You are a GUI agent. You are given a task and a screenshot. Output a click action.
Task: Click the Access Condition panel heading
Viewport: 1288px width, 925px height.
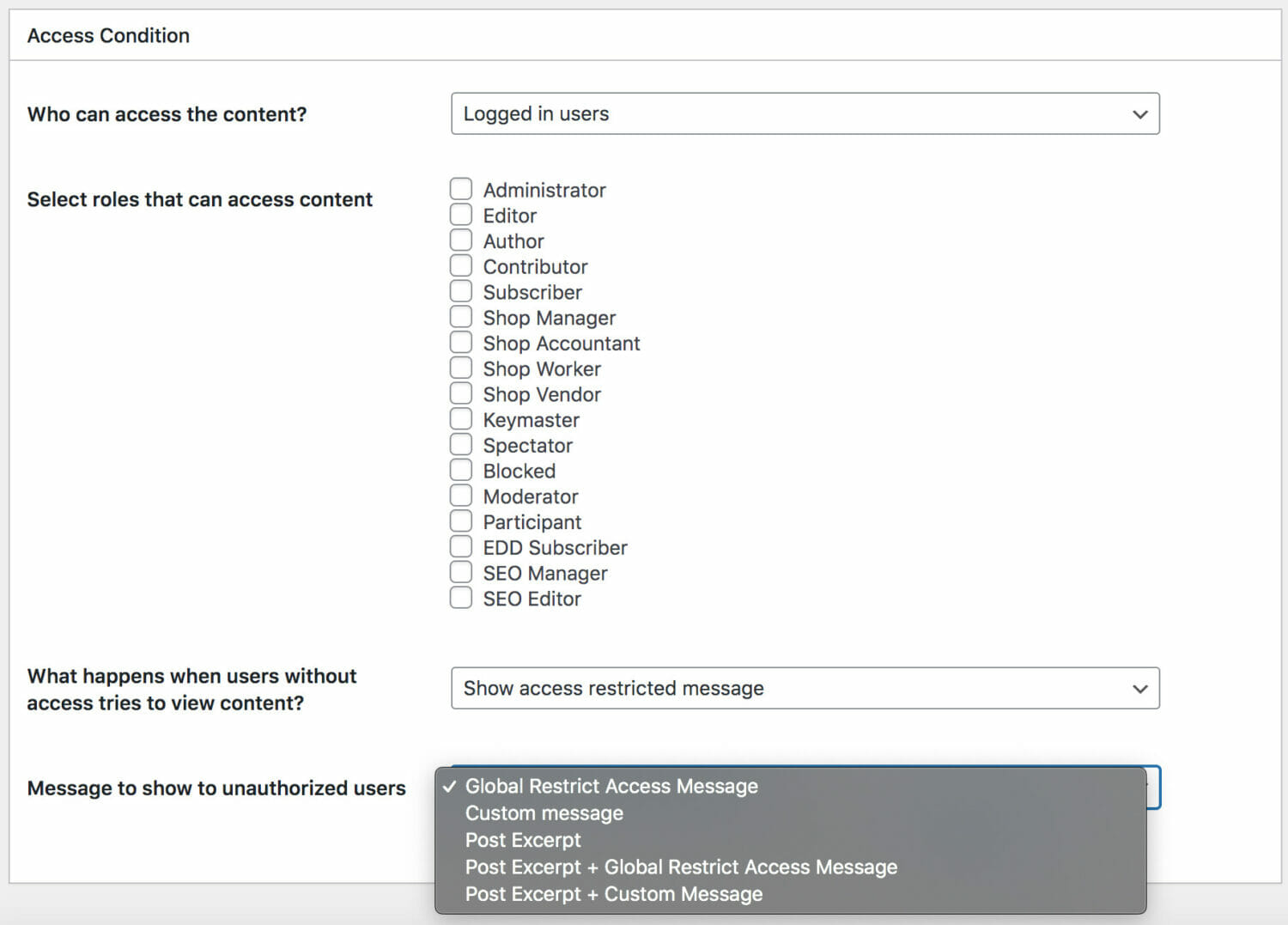[x=108, y=35]
